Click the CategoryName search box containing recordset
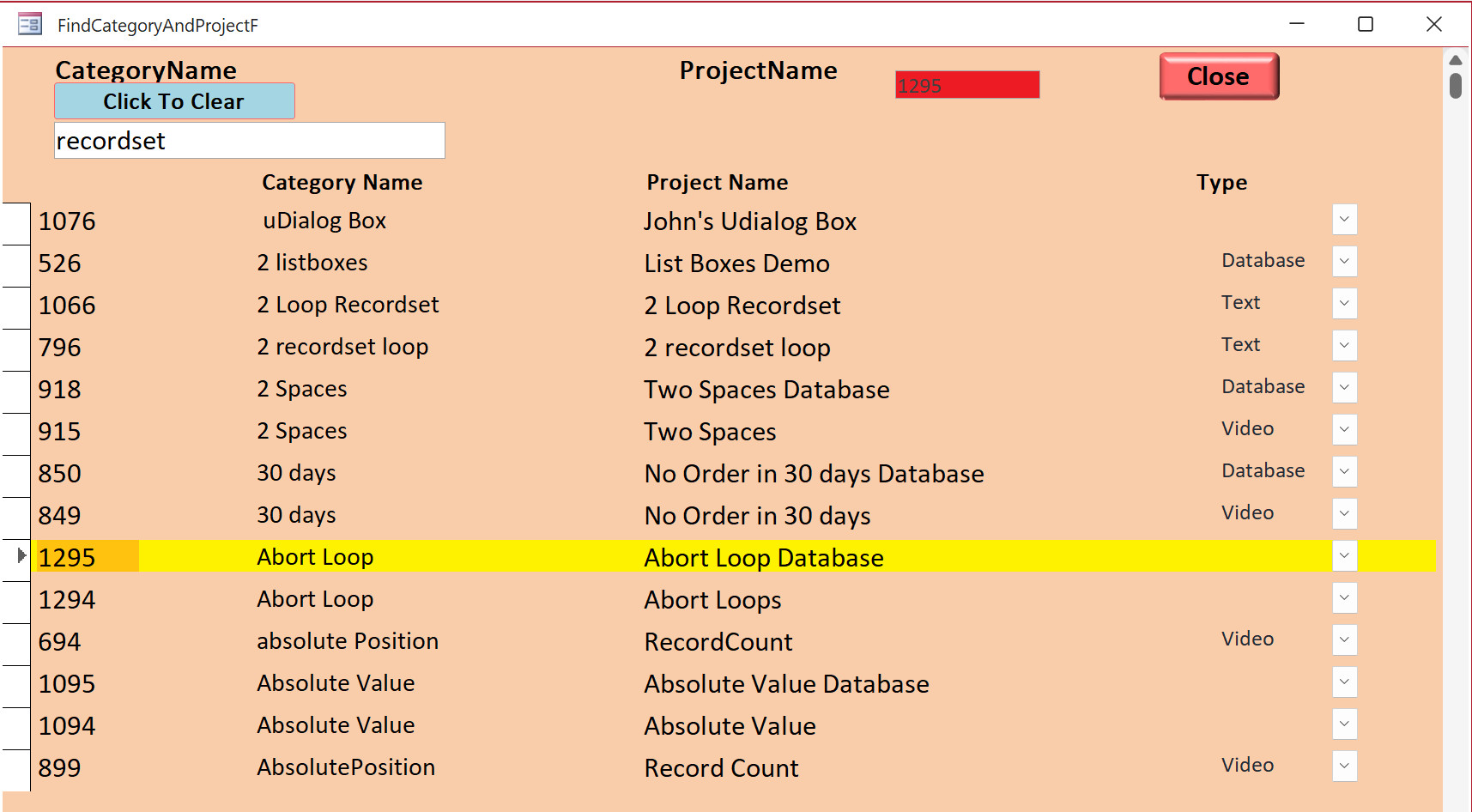 tap(249, 141)
